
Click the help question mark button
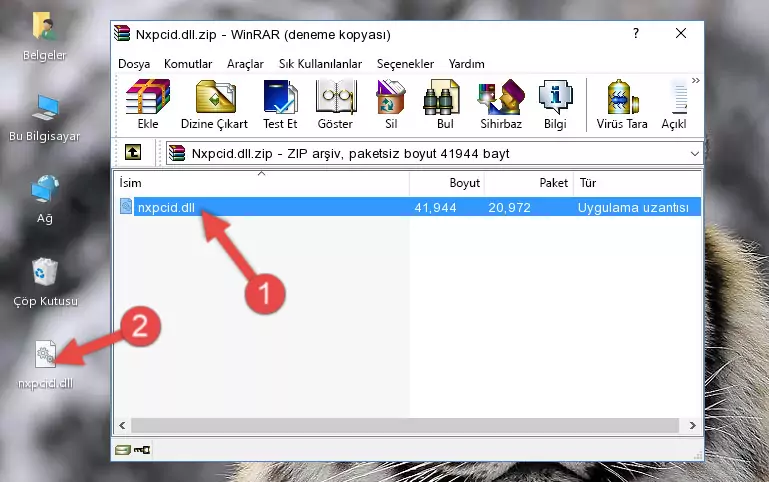point(636,33)
